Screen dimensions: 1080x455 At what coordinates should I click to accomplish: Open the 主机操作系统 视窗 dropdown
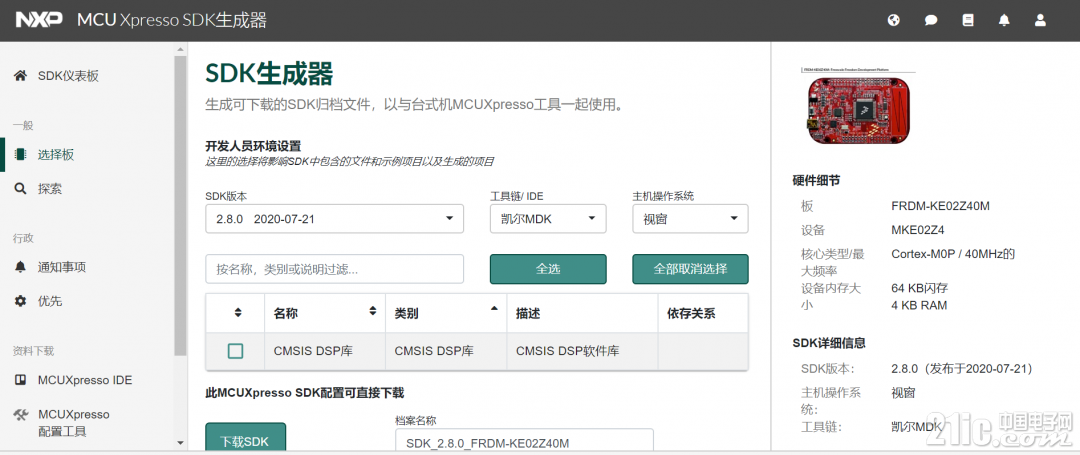click(x=690, y=219)
